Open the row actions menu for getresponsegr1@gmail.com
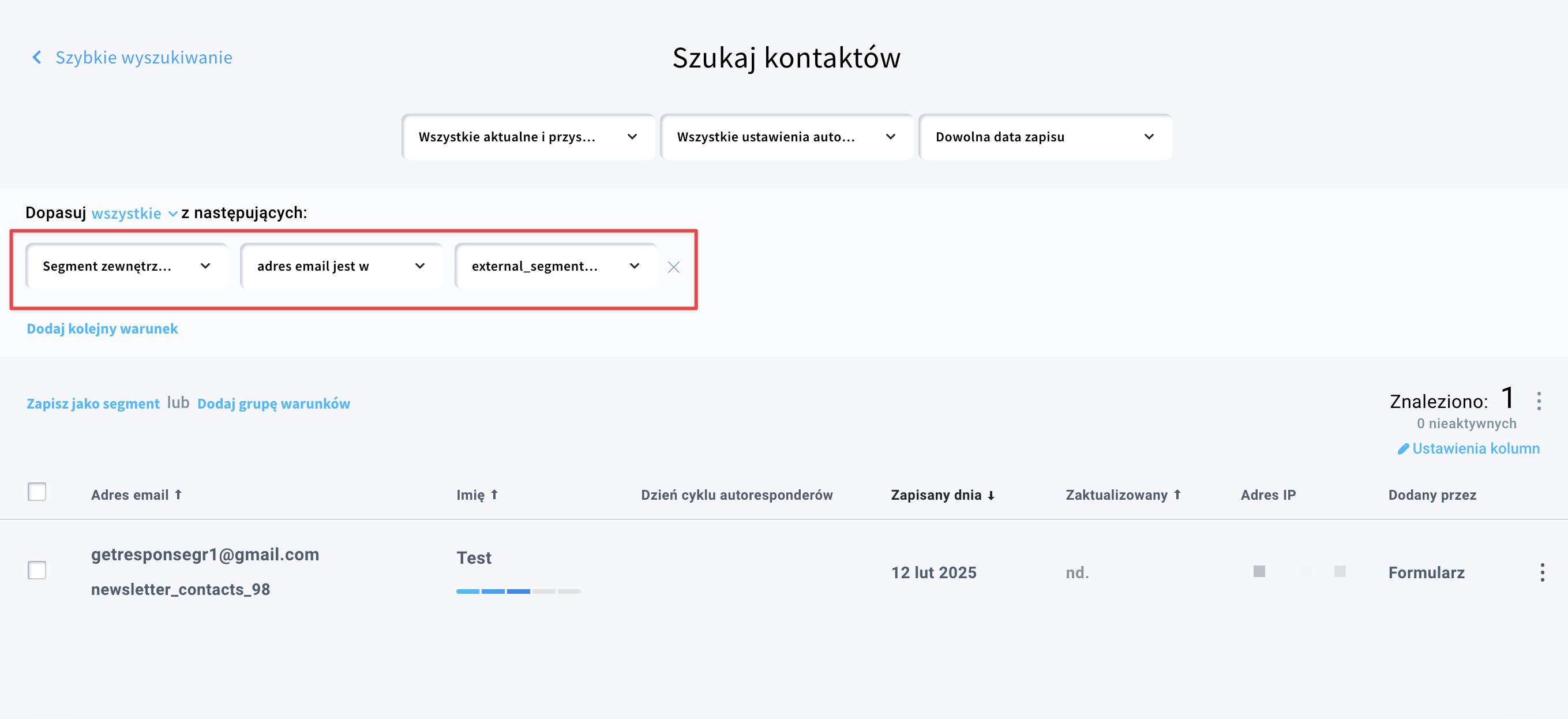Image resolution: width=1568 pixels, height=719 pixels. pyautogui.click(x=1542, y=572)
